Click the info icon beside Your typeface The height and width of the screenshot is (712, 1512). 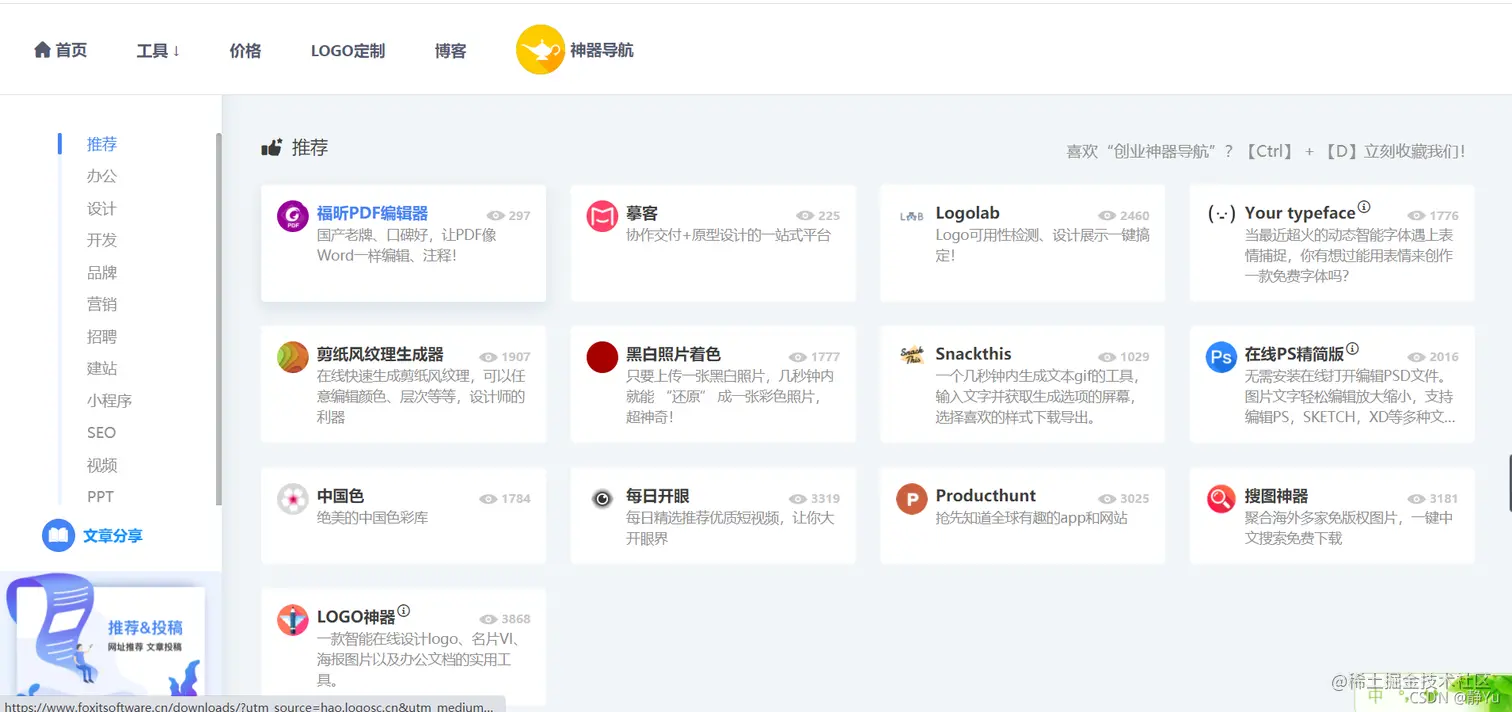pyautogui.click(x=1364, y=207)
